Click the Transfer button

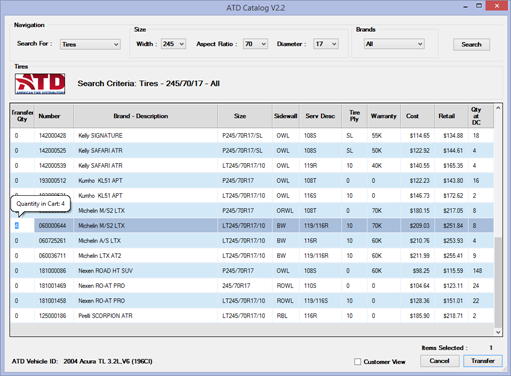pyautogui.click(x=483, y=361)
